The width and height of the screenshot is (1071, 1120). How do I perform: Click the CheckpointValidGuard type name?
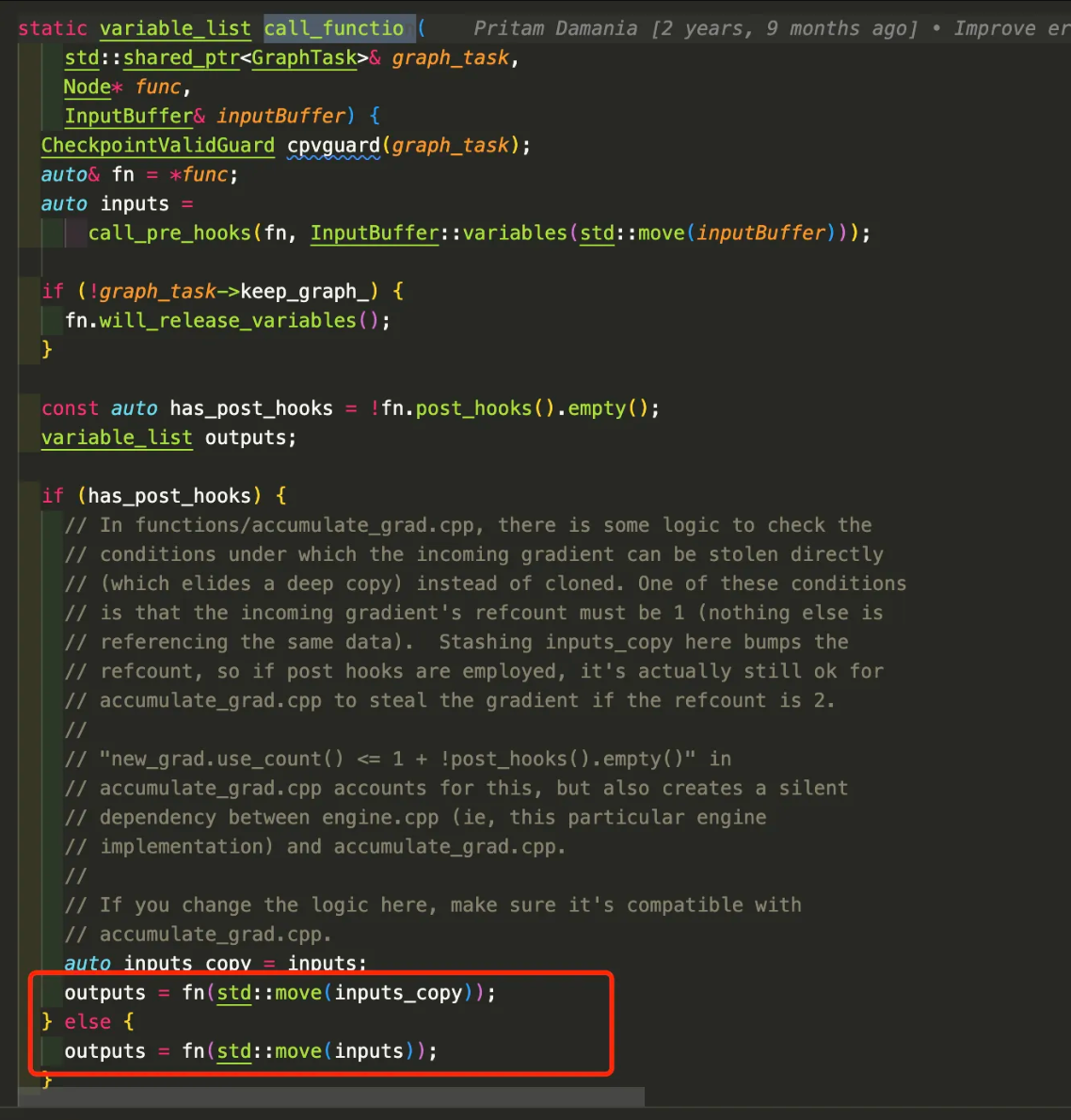(158, 146)
